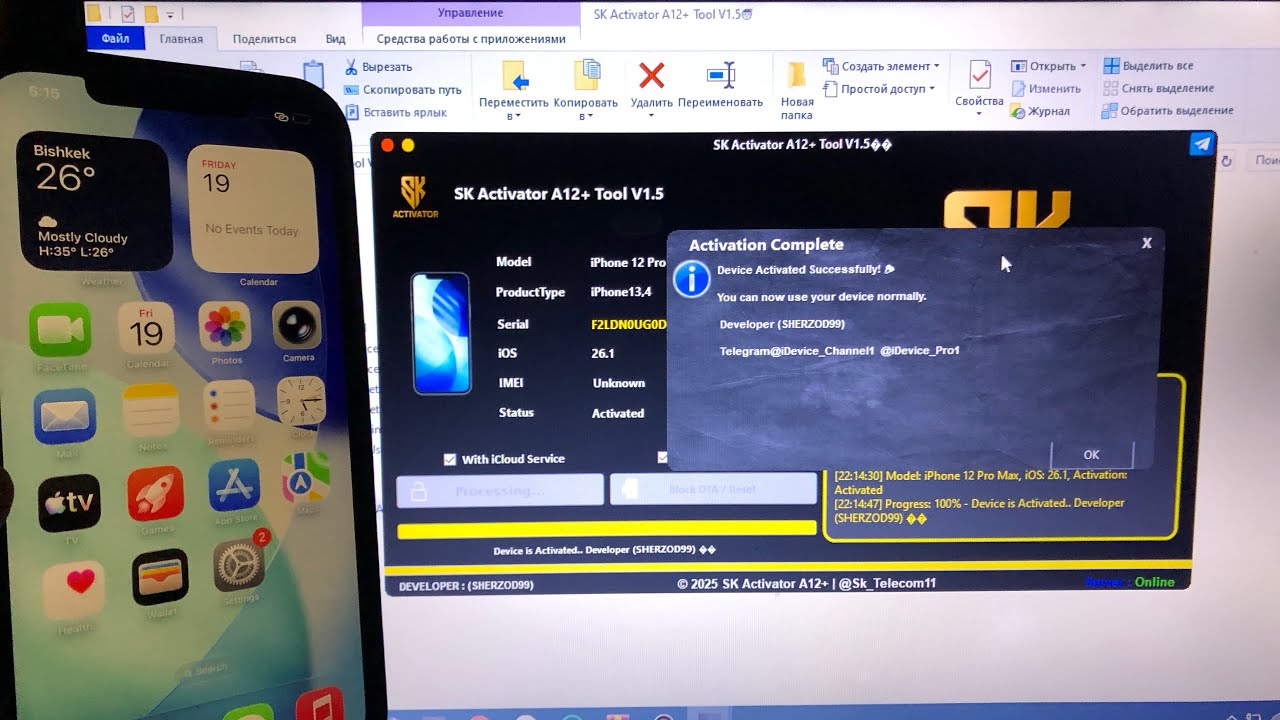
Task: Launch the Apple TV app on iPhone
Action: [69, 503]
